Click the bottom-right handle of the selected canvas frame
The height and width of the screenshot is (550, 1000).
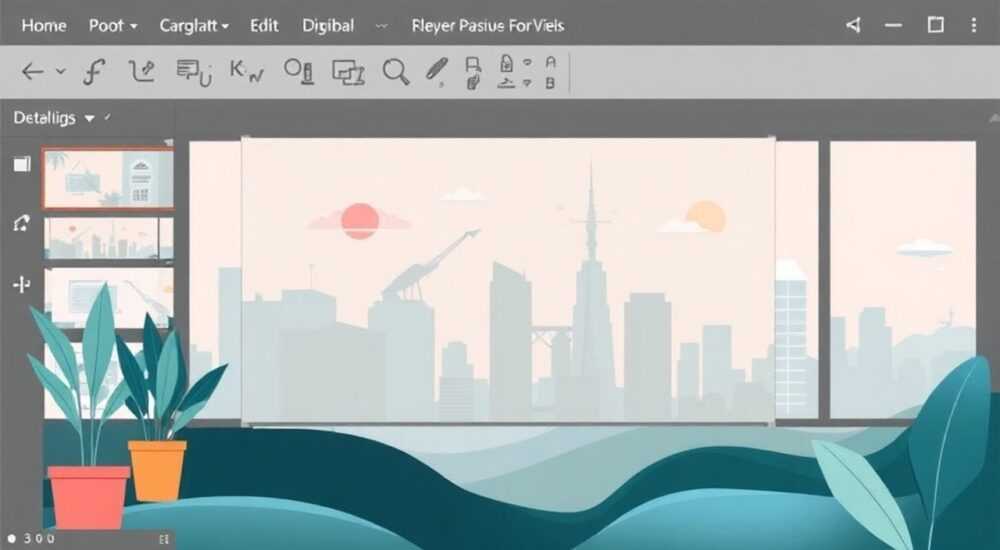772,422
